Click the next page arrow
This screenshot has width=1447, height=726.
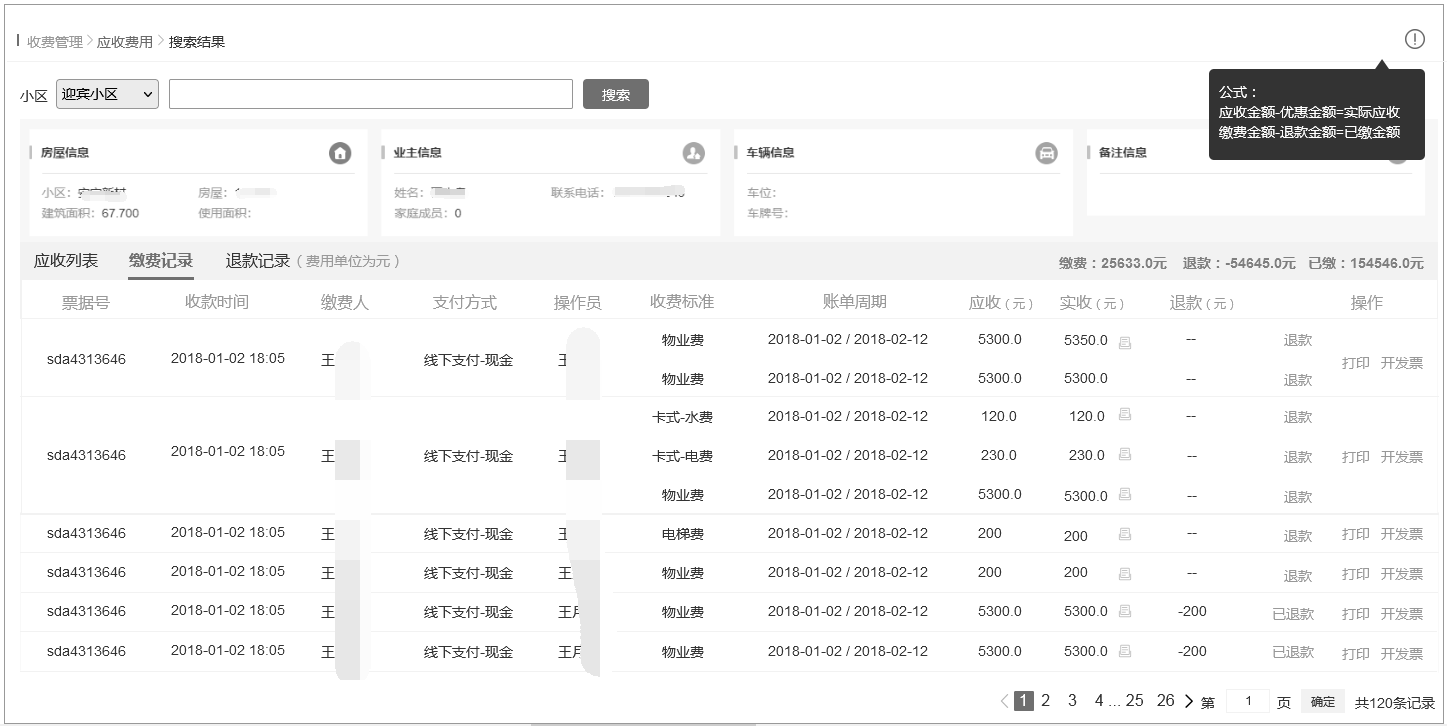pyautogui.click(x=1190, y=701)
